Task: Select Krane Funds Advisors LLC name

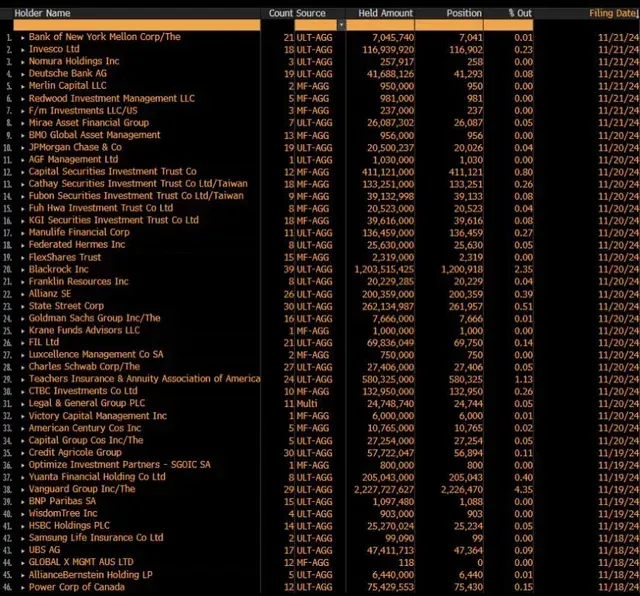Action: coord(84,330)
